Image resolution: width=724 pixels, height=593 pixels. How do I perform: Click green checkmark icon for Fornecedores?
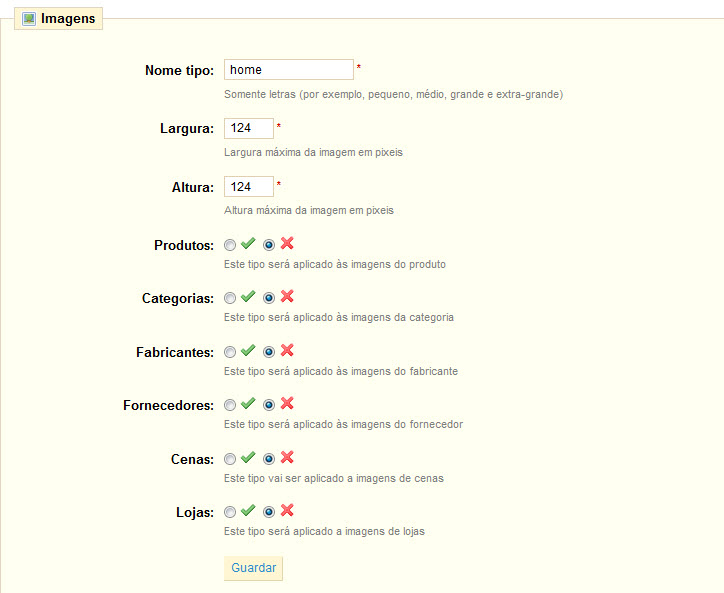click(248, 404)
